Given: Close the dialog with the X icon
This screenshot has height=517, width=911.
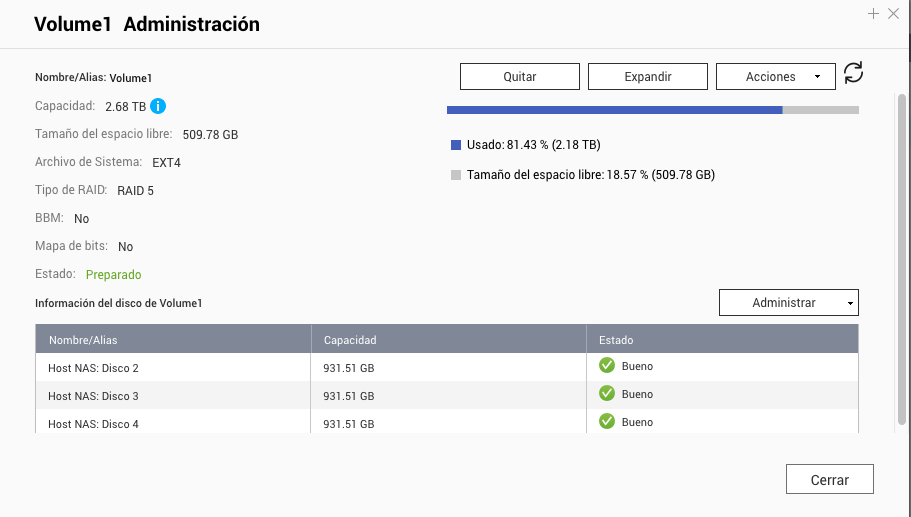Looking at the screenshot, I should coord(894,14).
